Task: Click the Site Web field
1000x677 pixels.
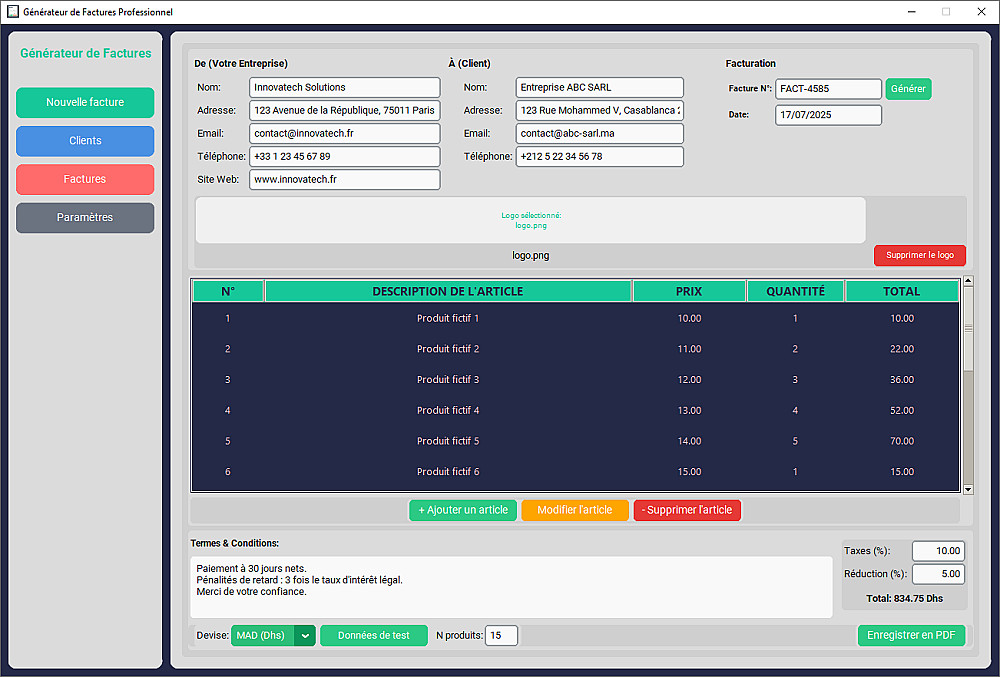Action: tap(344, 179)
